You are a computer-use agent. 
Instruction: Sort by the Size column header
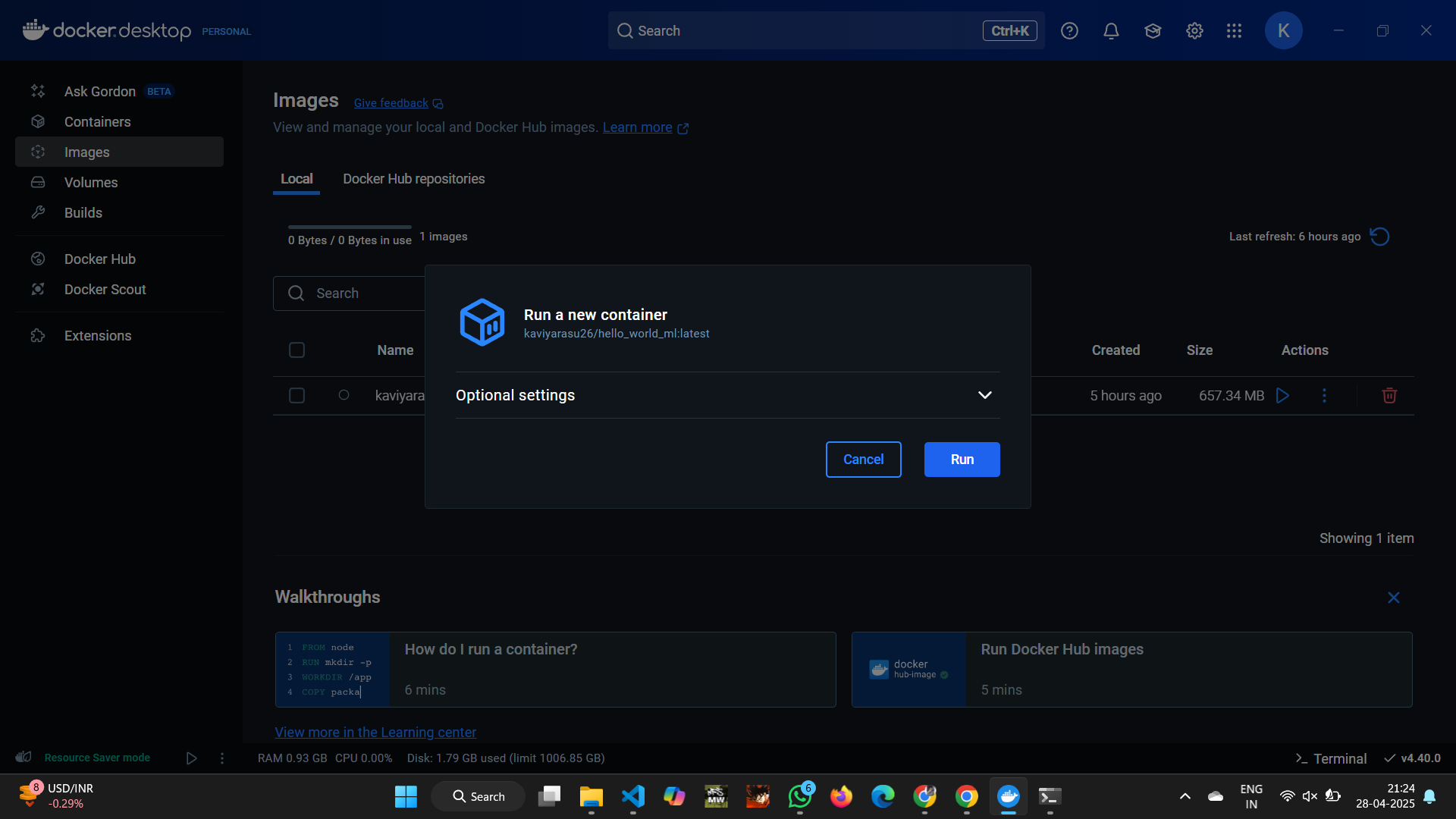pyautogui.click(x=1199, y=350)
